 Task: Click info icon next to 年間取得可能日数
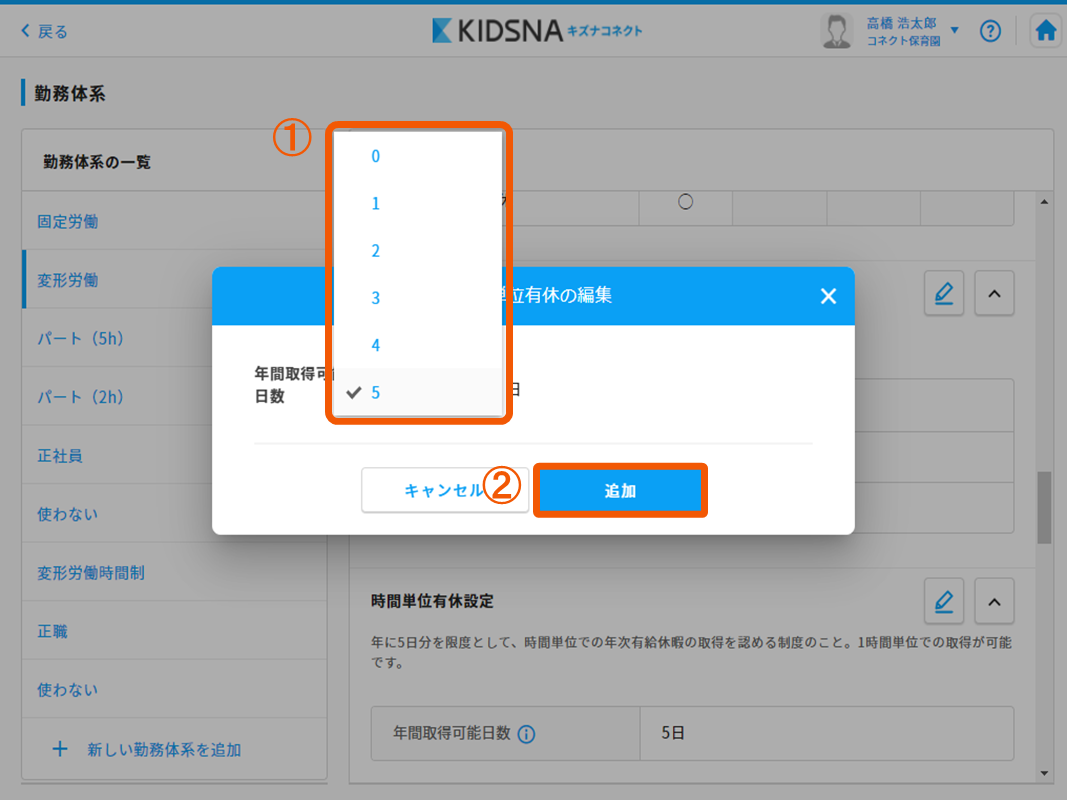click(x=527, y=734)
